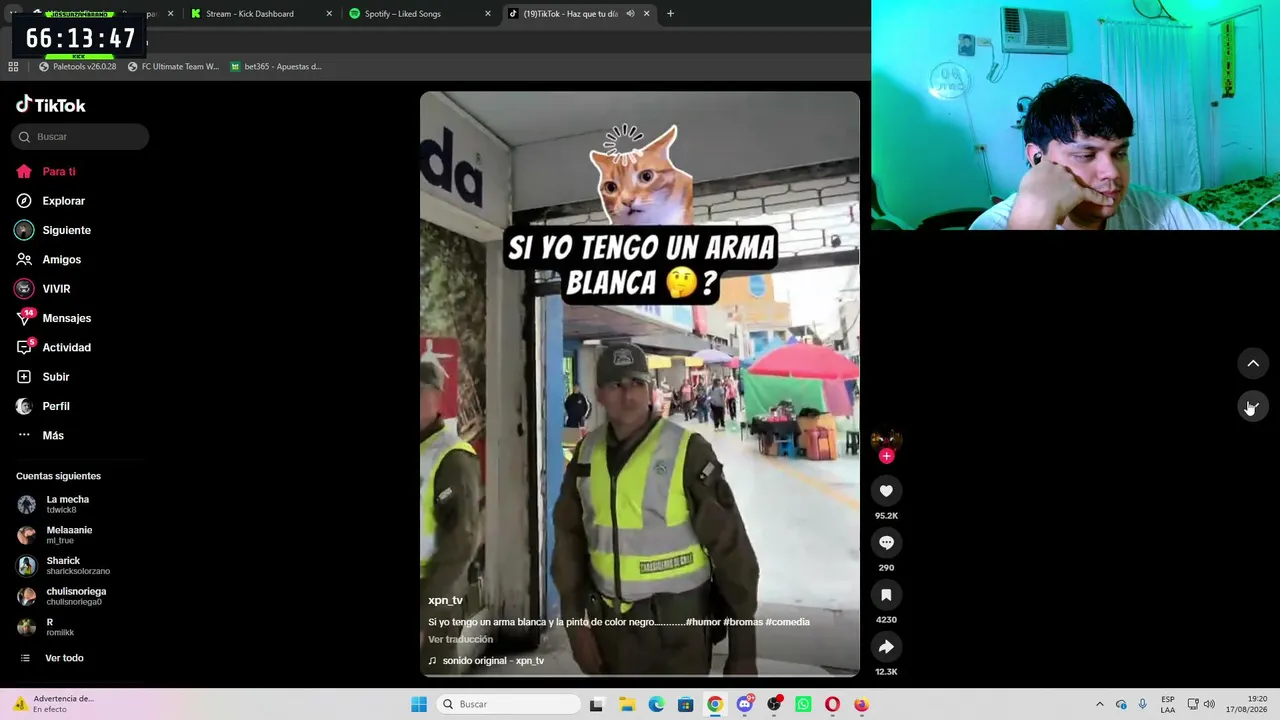Open Paletools v26.0.28 bookmark
The image size is (1280, 720).
(78, 67)
